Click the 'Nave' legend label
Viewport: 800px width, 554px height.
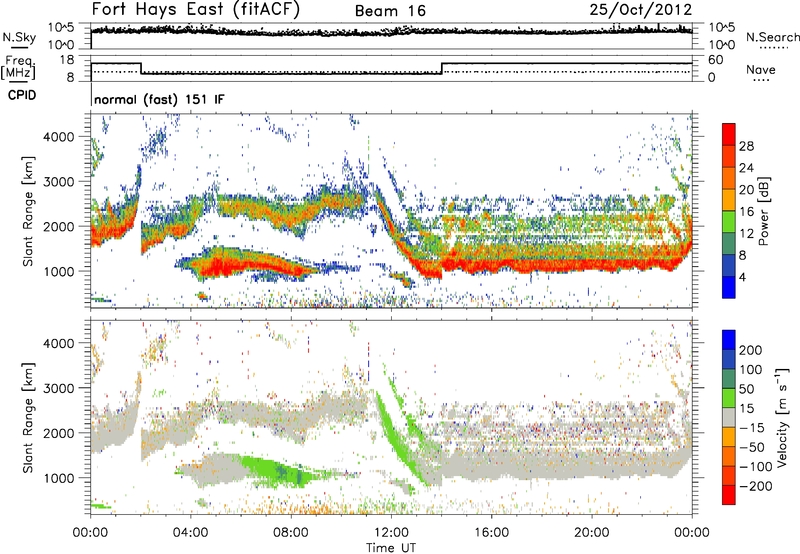tap(761, 70)
